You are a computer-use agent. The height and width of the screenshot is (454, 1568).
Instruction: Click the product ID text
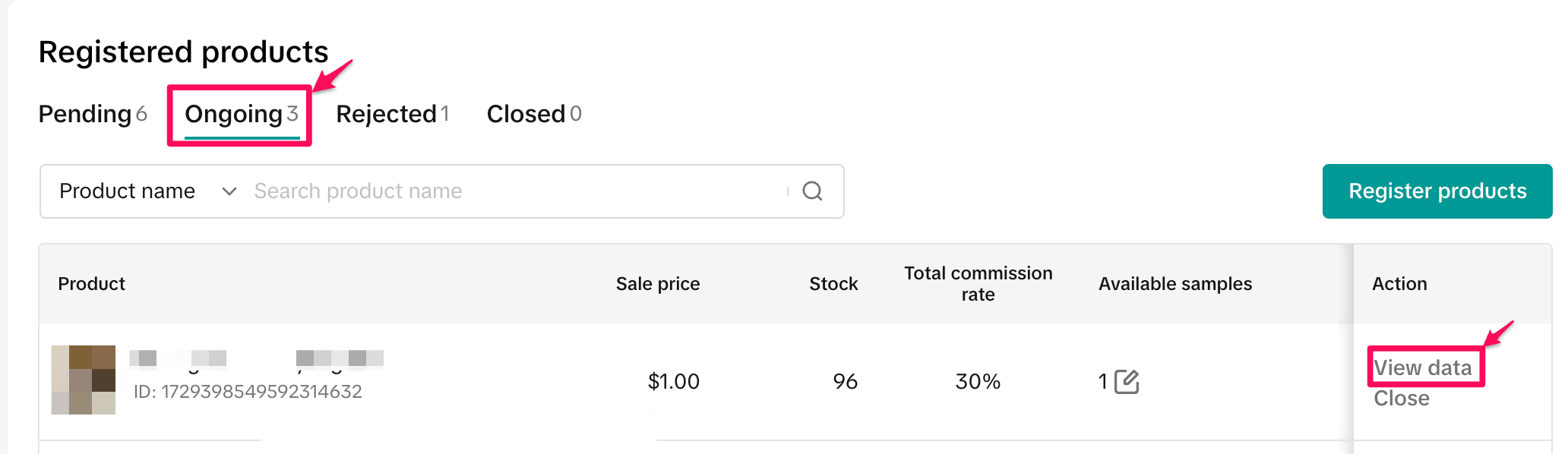pos(248,392)
